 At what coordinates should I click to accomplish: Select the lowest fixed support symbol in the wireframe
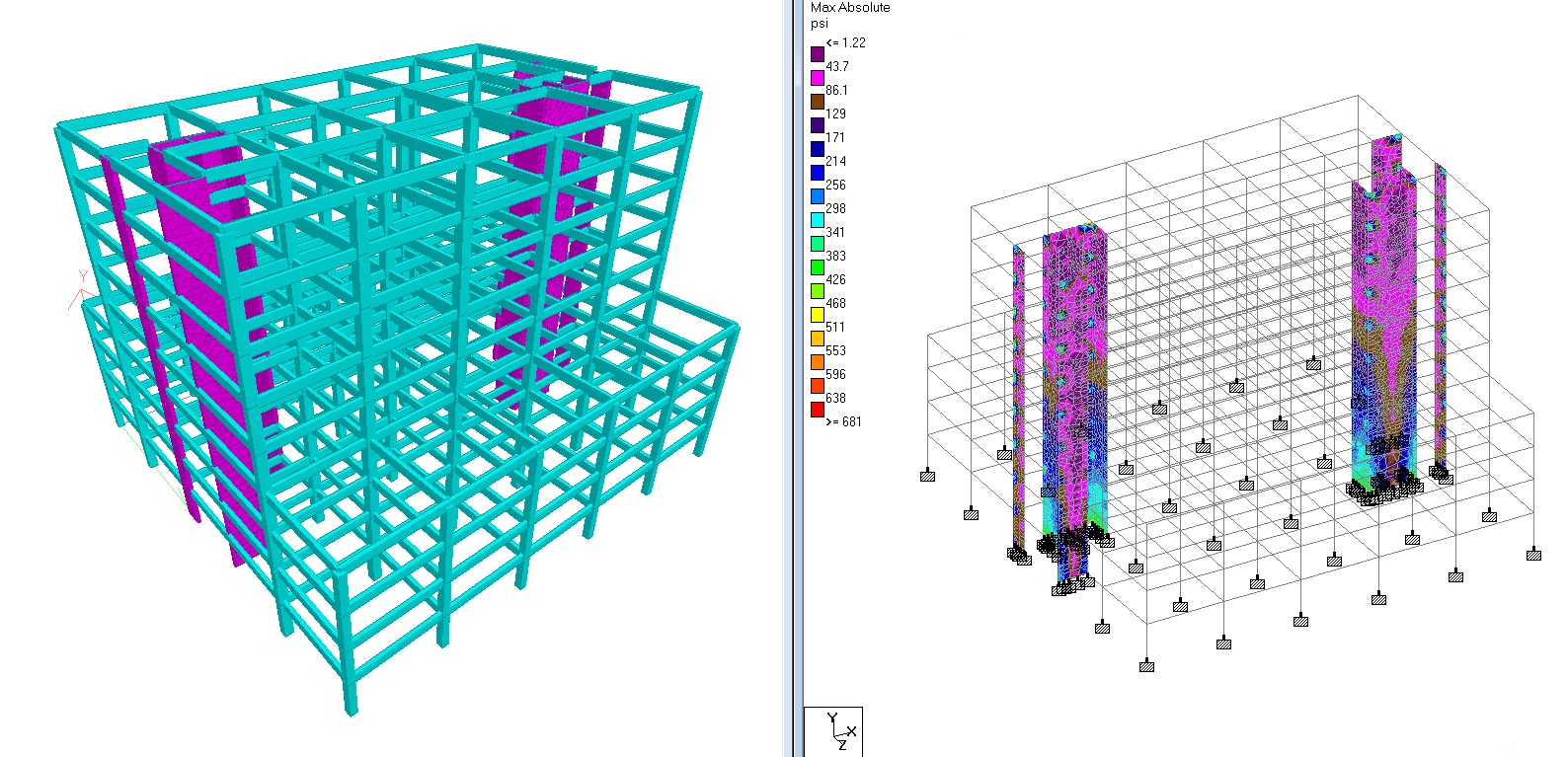1146,667
